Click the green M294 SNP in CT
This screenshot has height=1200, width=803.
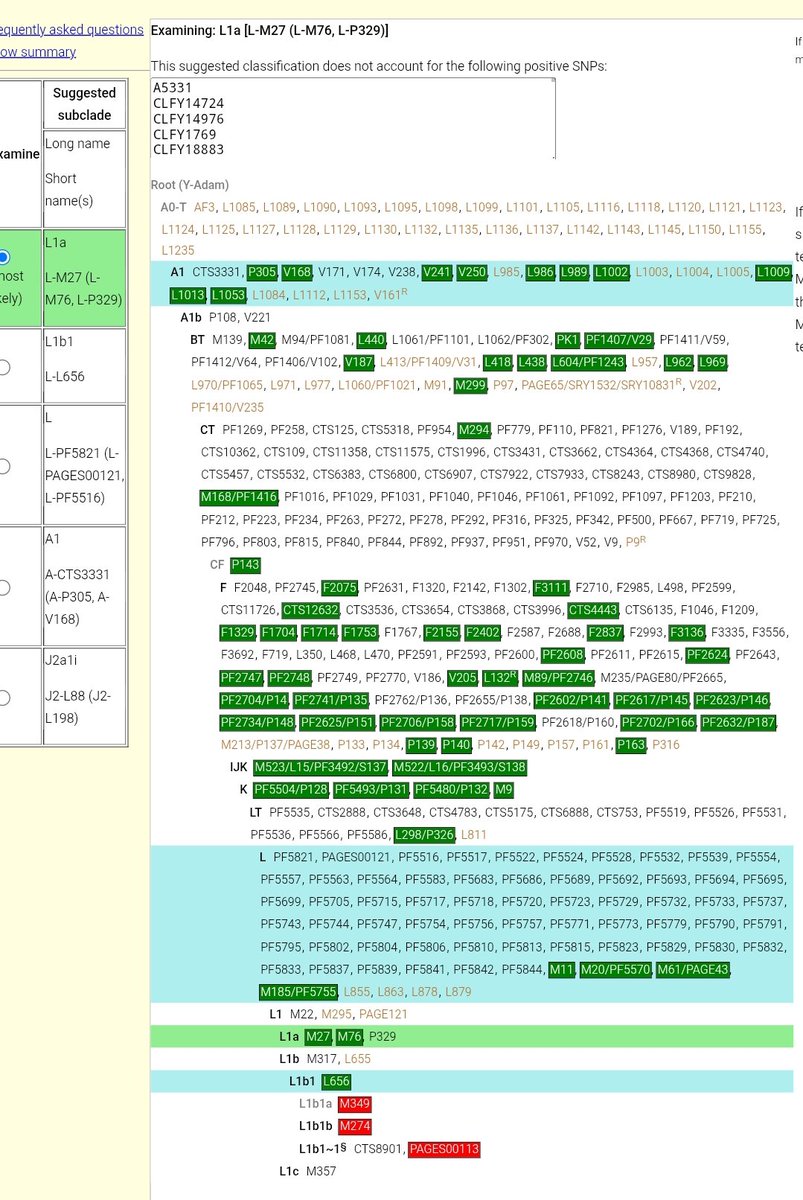click(474, 430)
